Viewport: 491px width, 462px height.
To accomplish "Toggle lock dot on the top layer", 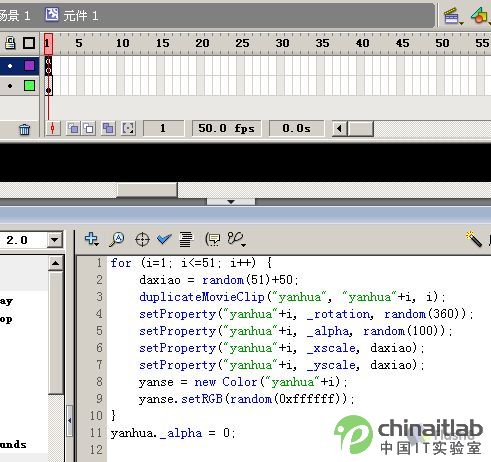I will click(x=10, y=66).
